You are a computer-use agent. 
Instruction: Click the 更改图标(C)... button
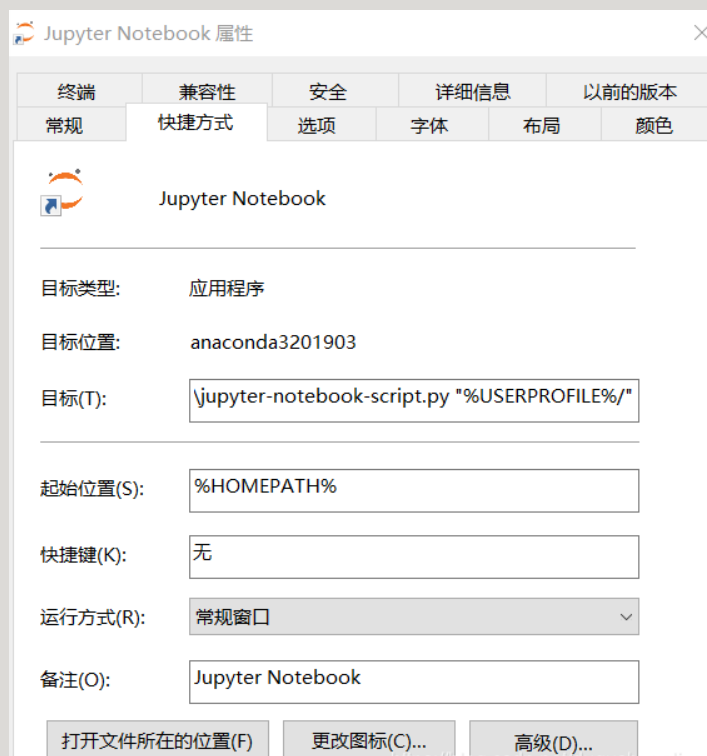369,740
